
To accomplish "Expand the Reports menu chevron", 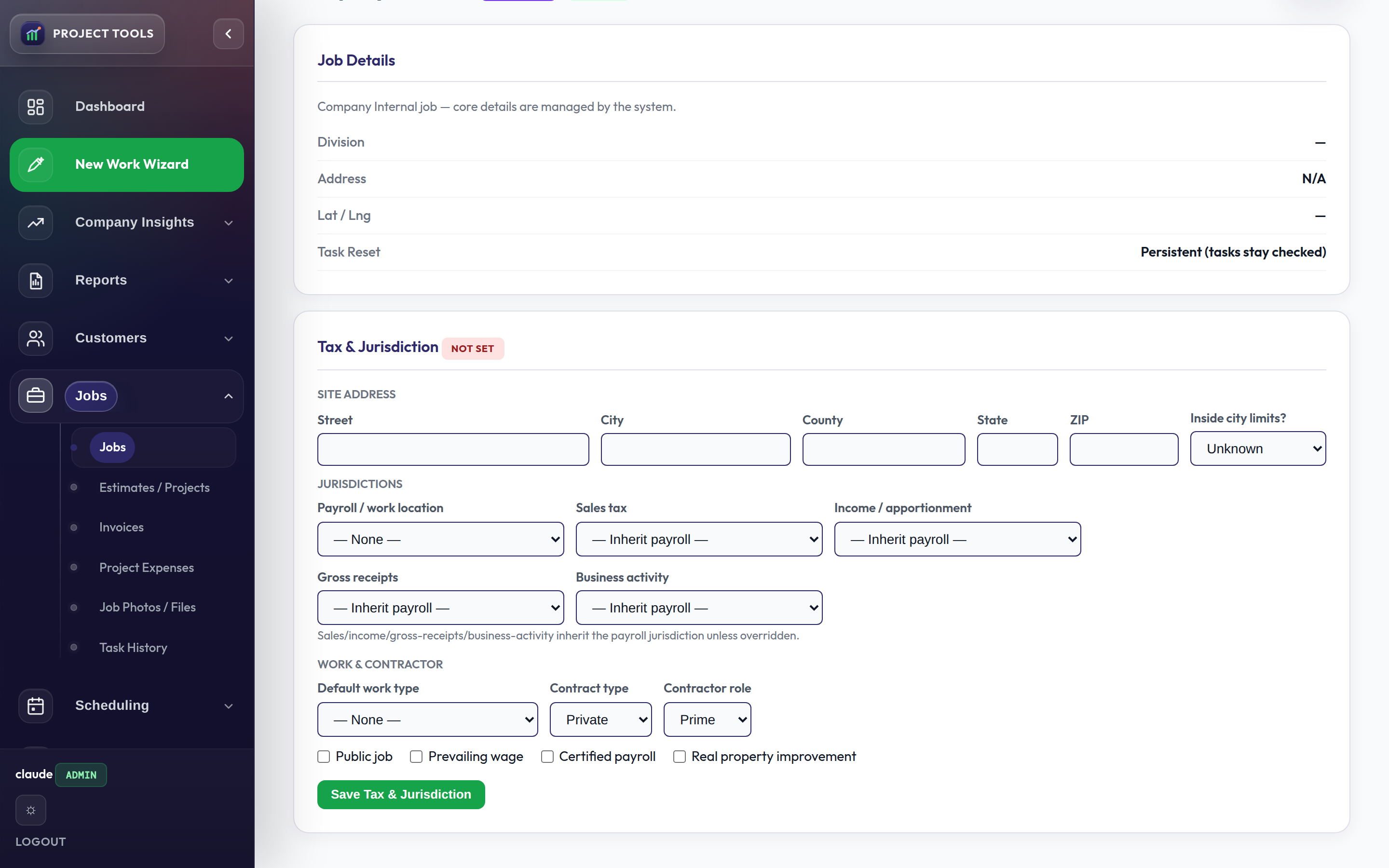I will [229, 281].
